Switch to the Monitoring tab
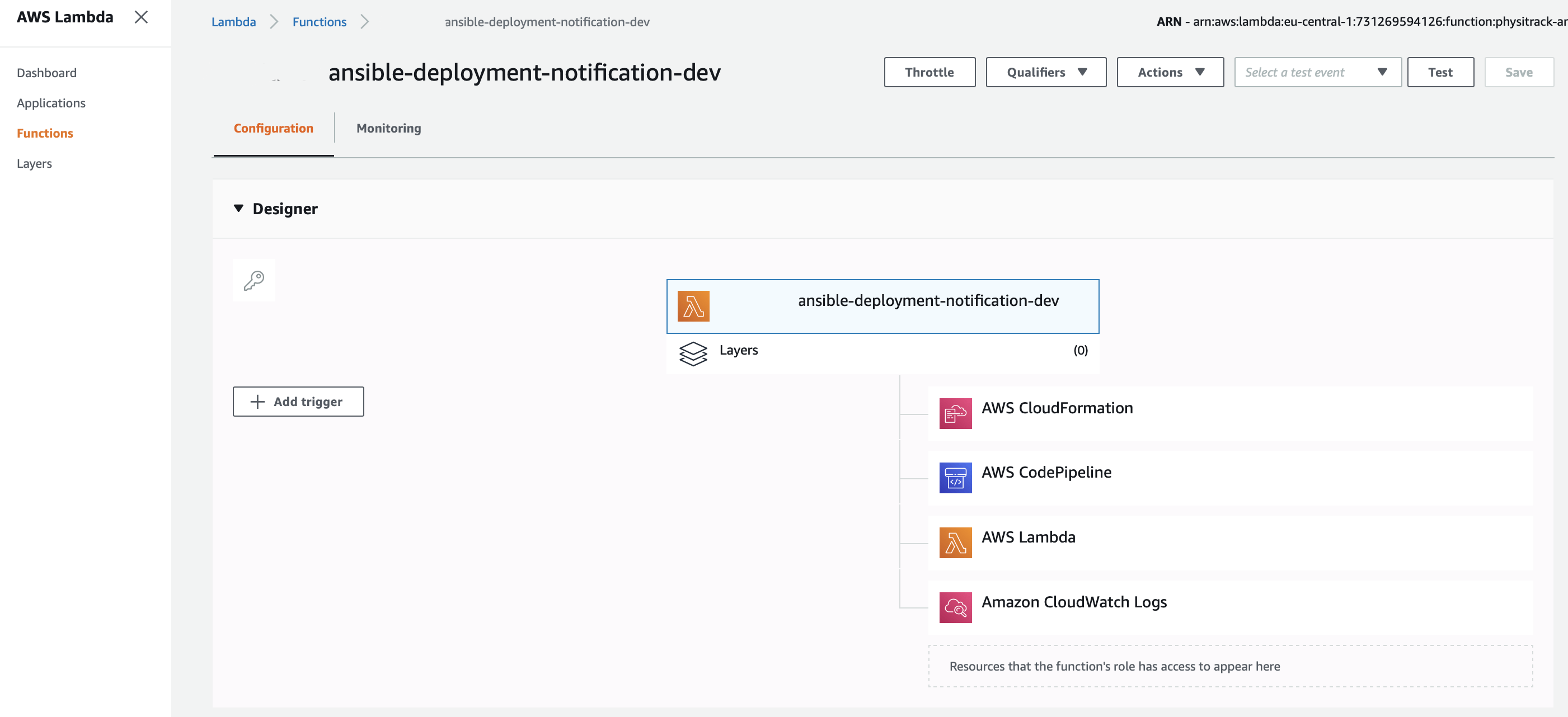Image resolution: width=1568 pixels, height=717 pixels. click(388, 128)
